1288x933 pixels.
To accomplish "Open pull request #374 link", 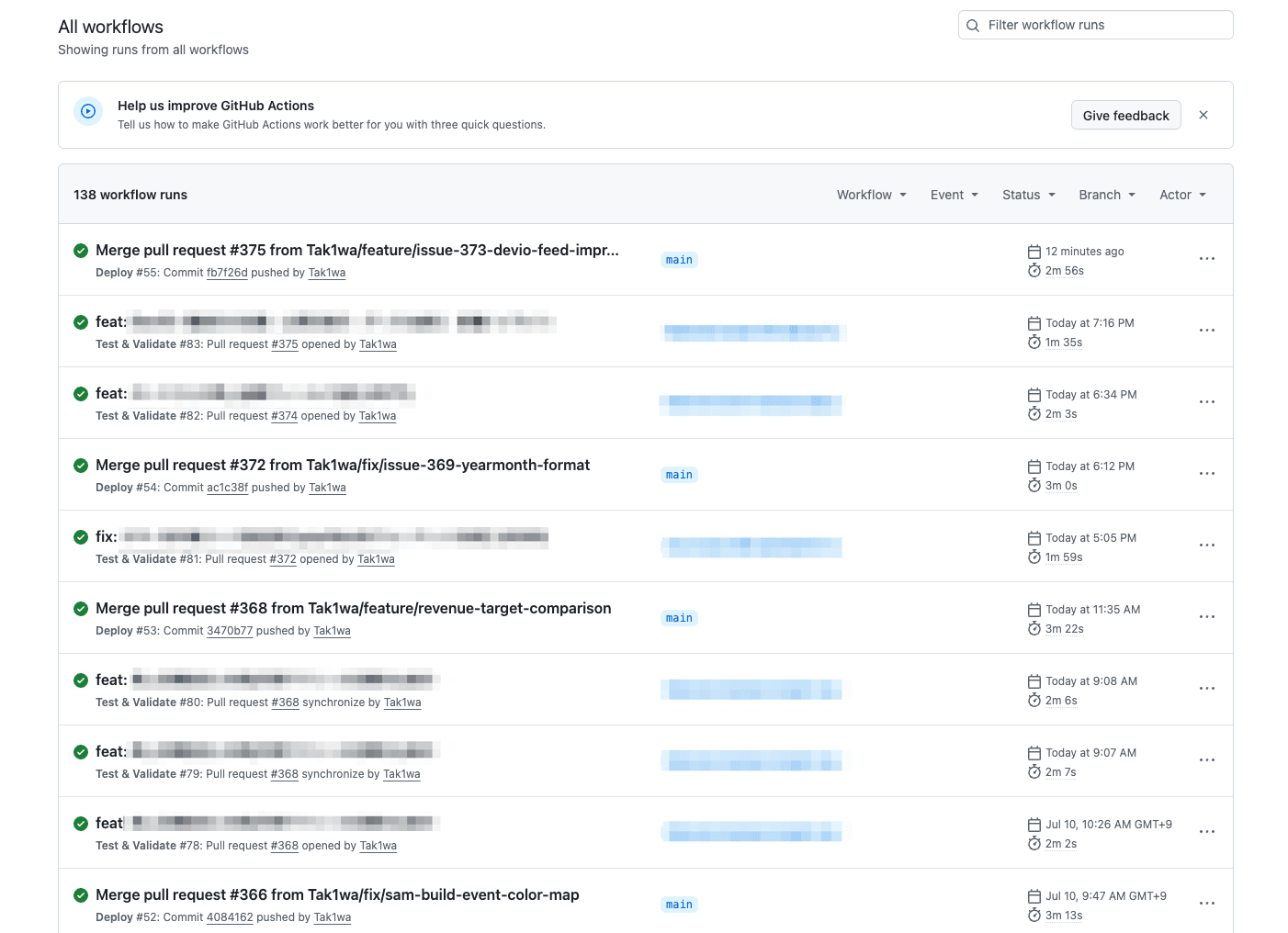I will (285, 416).
